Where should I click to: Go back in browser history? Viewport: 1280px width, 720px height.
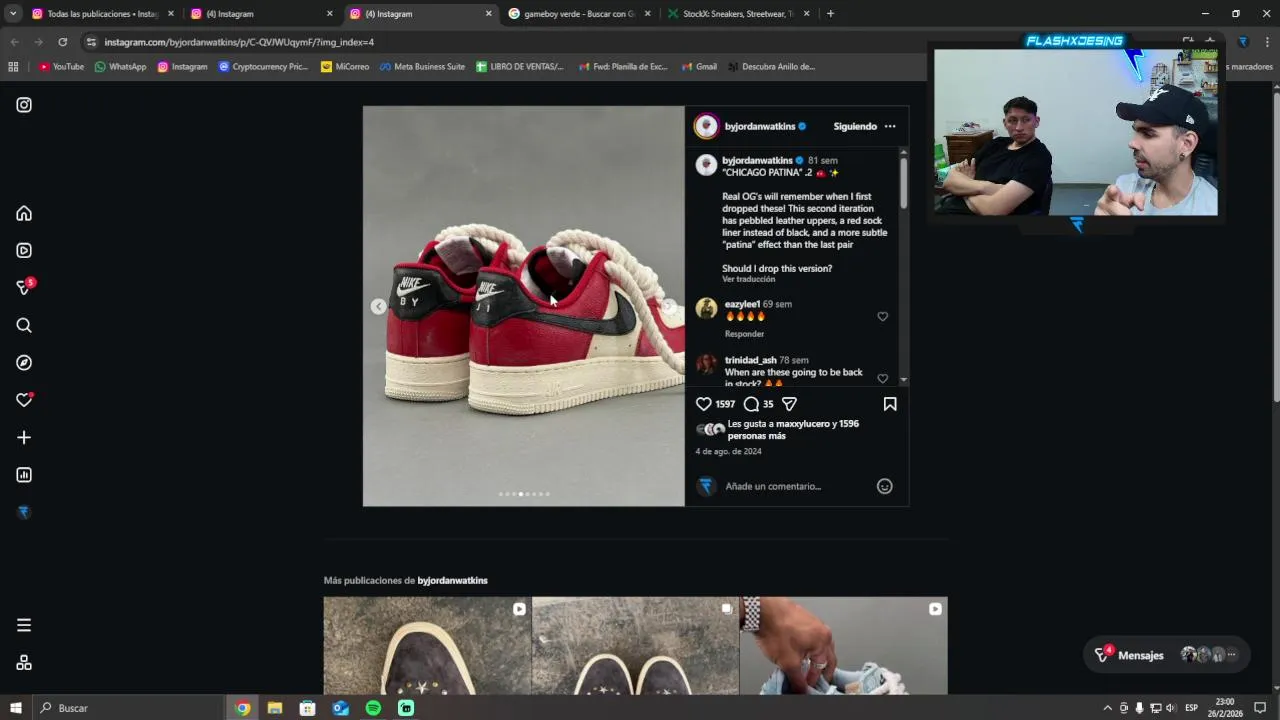pyautogui.click(x=14, y=42)
